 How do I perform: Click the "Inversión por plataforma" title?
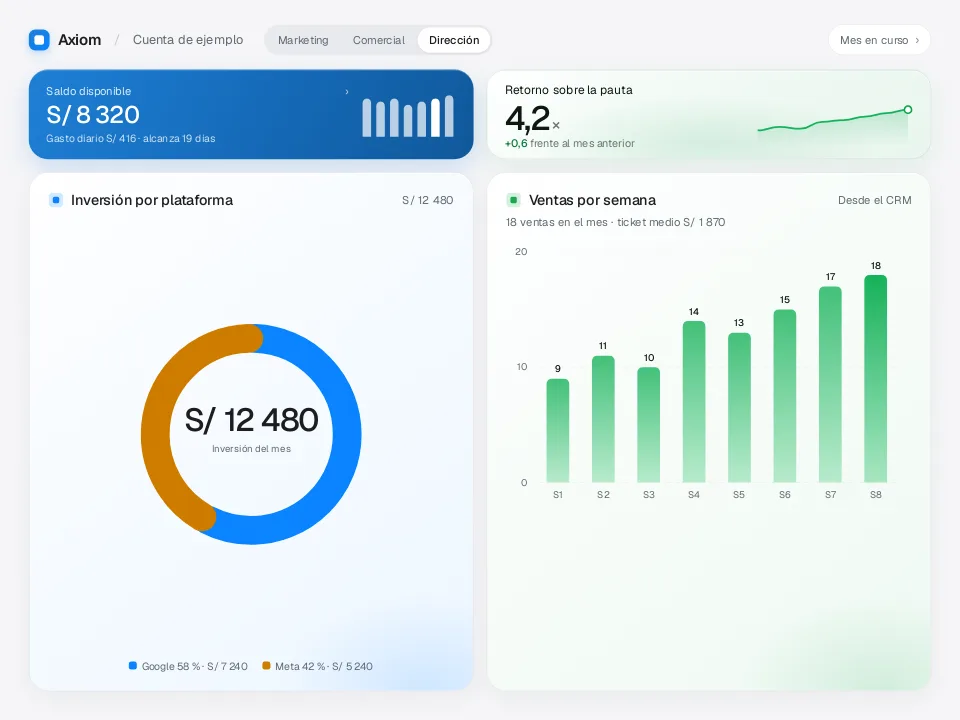[x=152, y=200]
